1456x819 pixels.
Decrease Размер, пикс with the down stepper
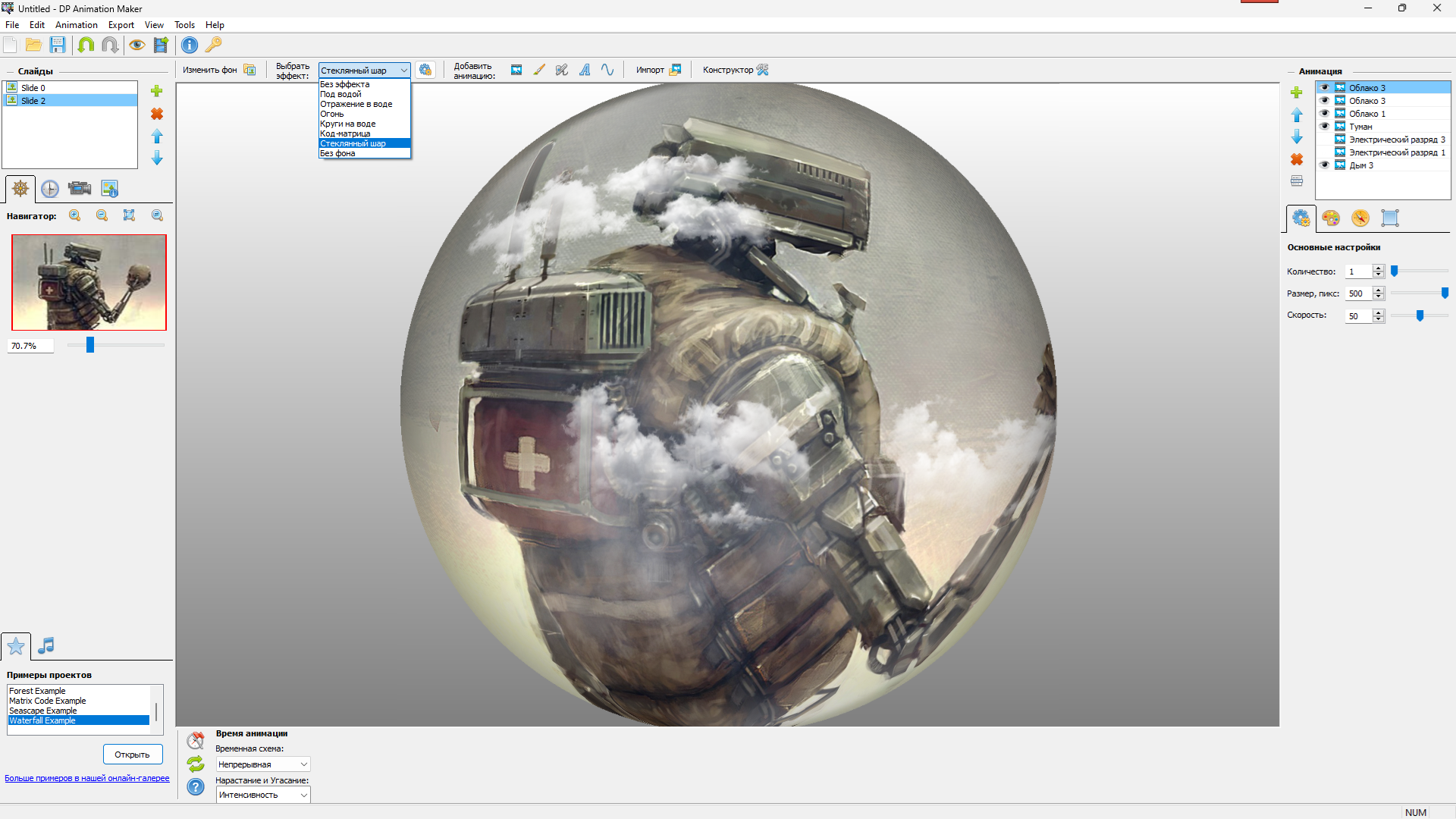click(x=1379, y=297)
